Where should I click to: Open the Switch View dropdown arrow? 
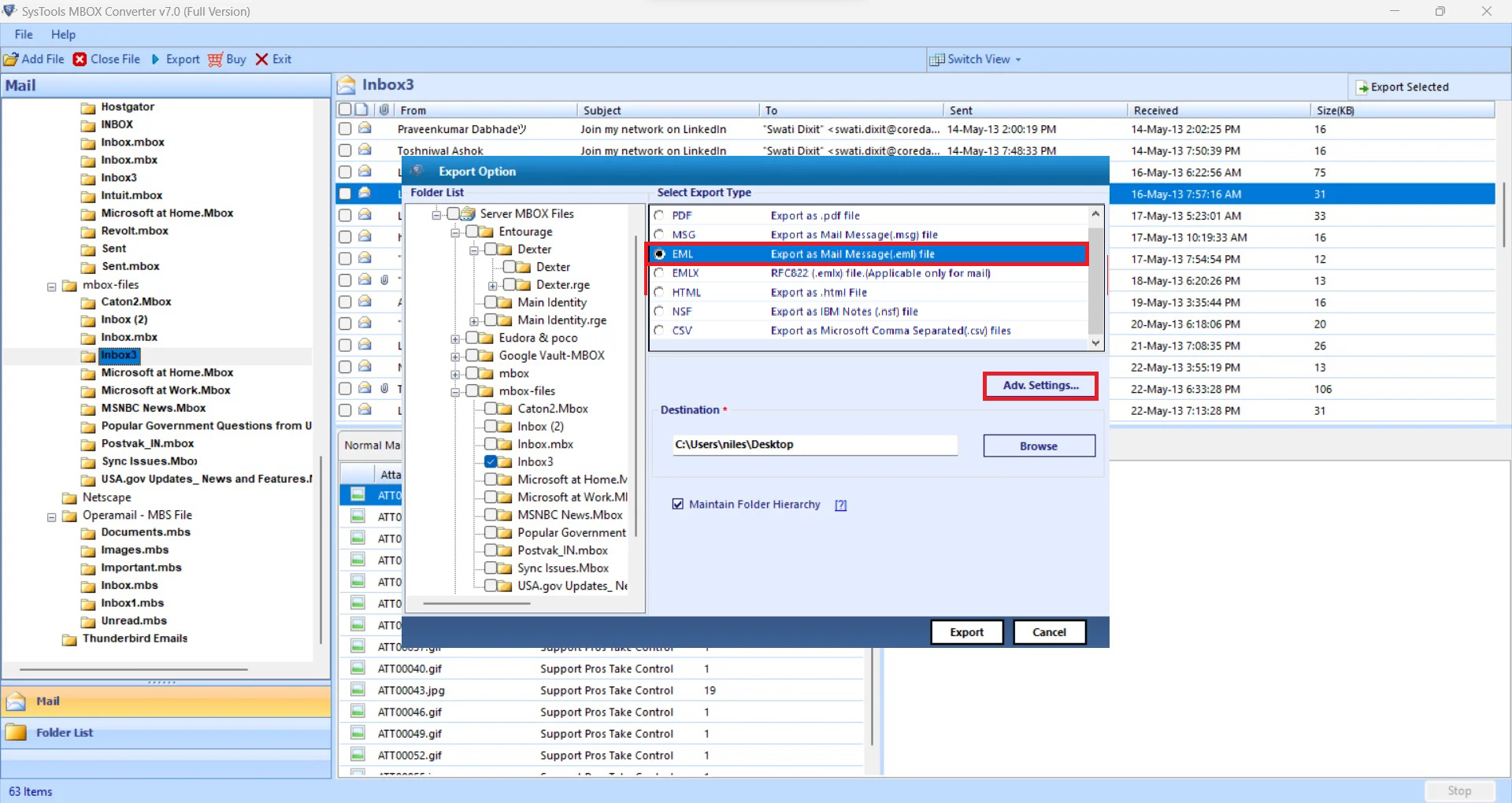pyautogui.click(x=1018, y=60)
